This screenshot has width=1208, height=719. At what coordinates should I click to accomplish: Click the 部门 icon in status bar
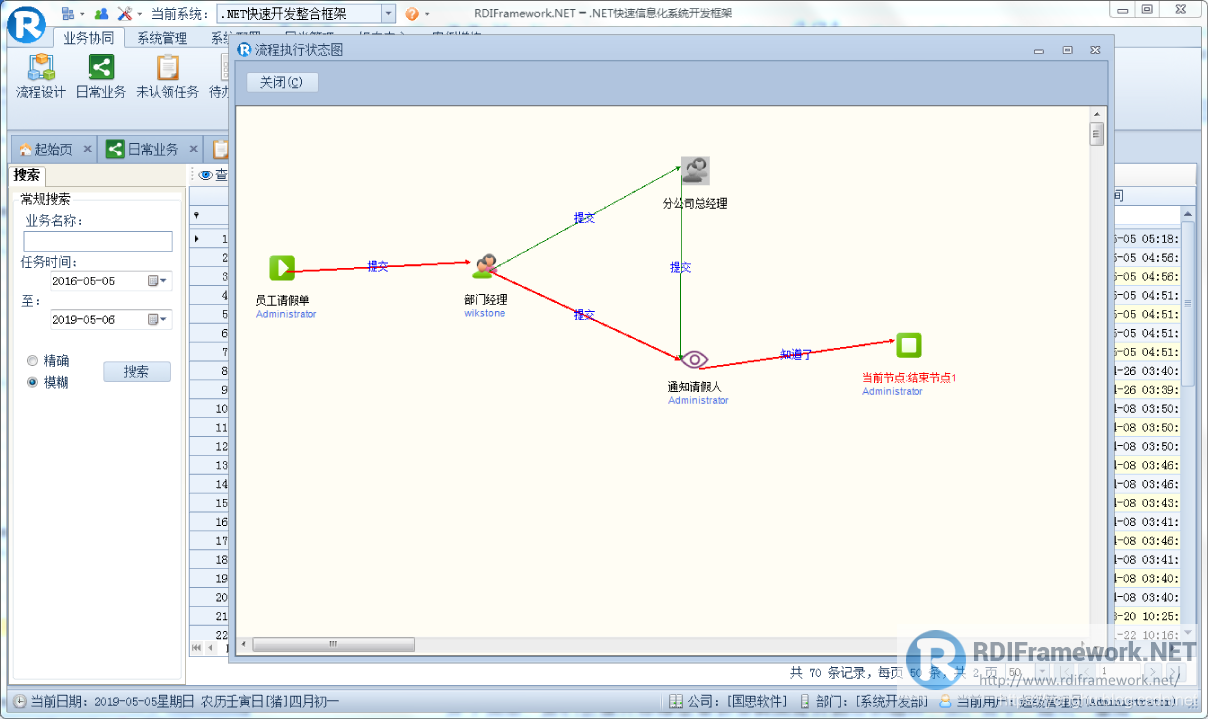click(806, 702)
